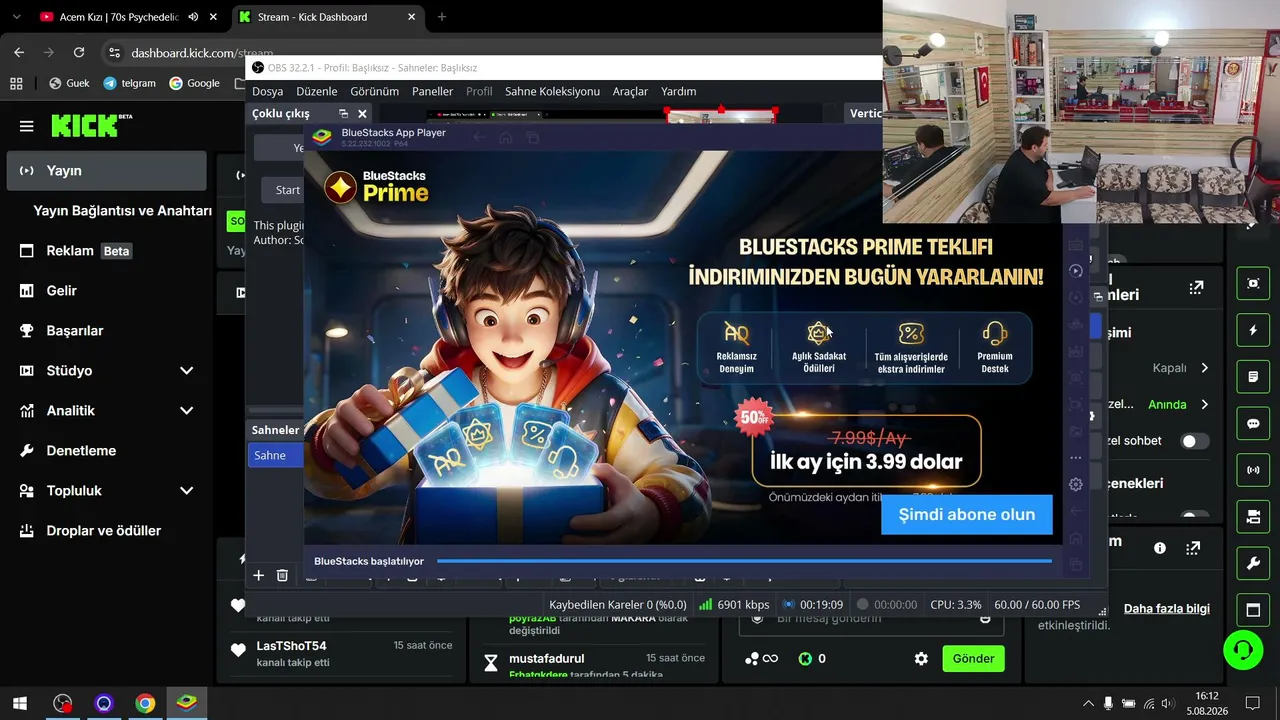Screen dimensions: 1280x720
Task: Open the chat bubble icon button
Action: coord(1253,424)
